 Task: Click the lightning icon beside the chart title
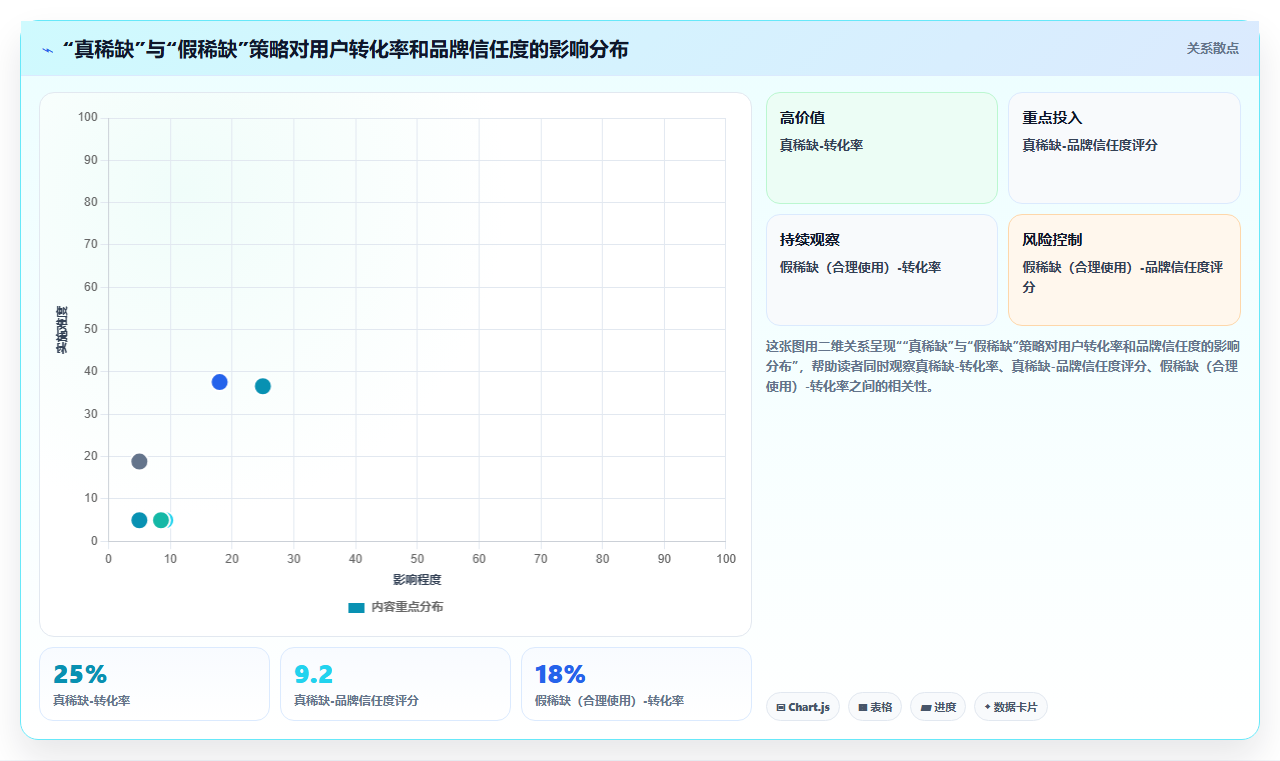coord(48,50)
